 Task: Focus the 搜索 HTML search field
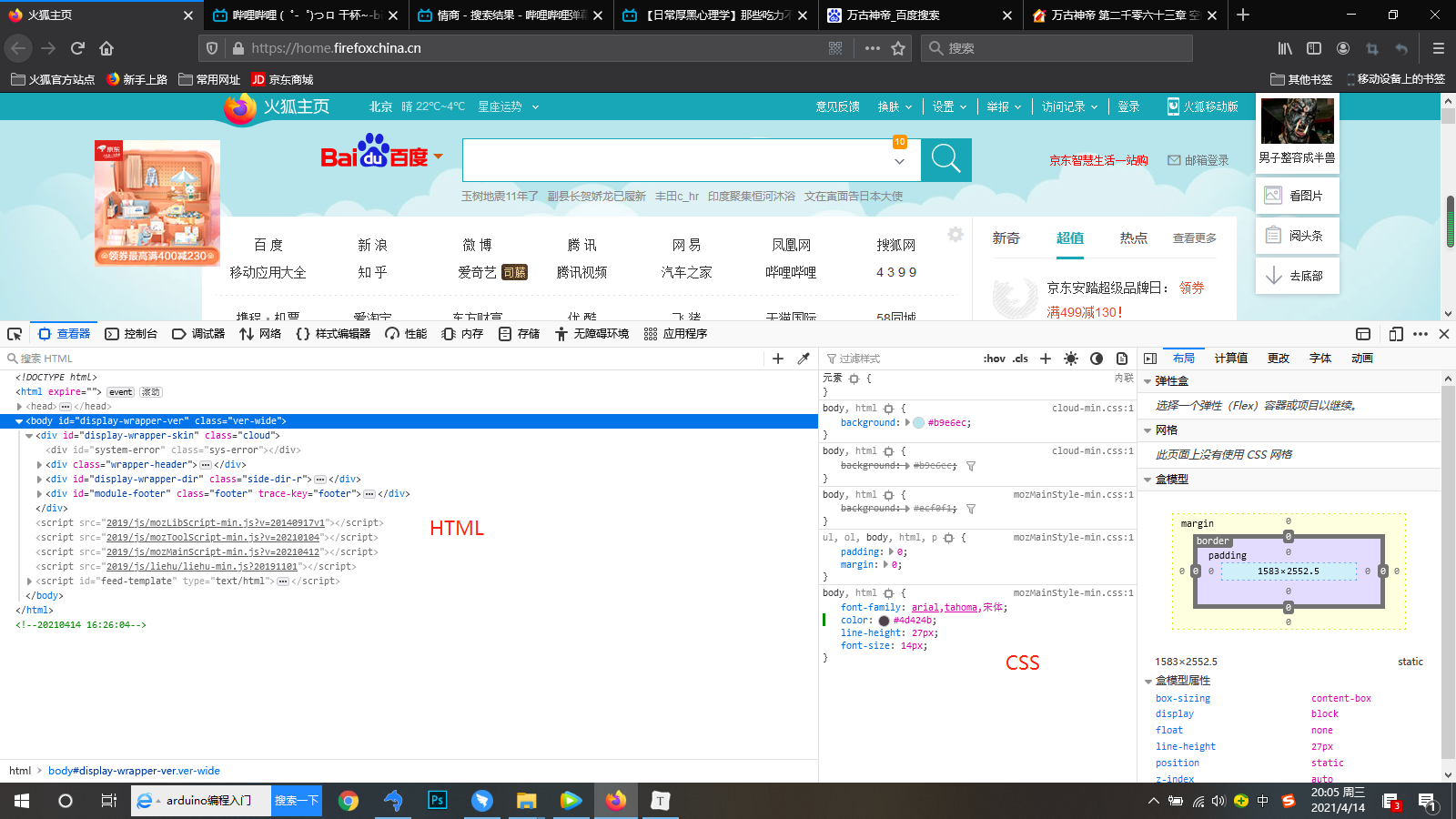(x=382, y=359)
